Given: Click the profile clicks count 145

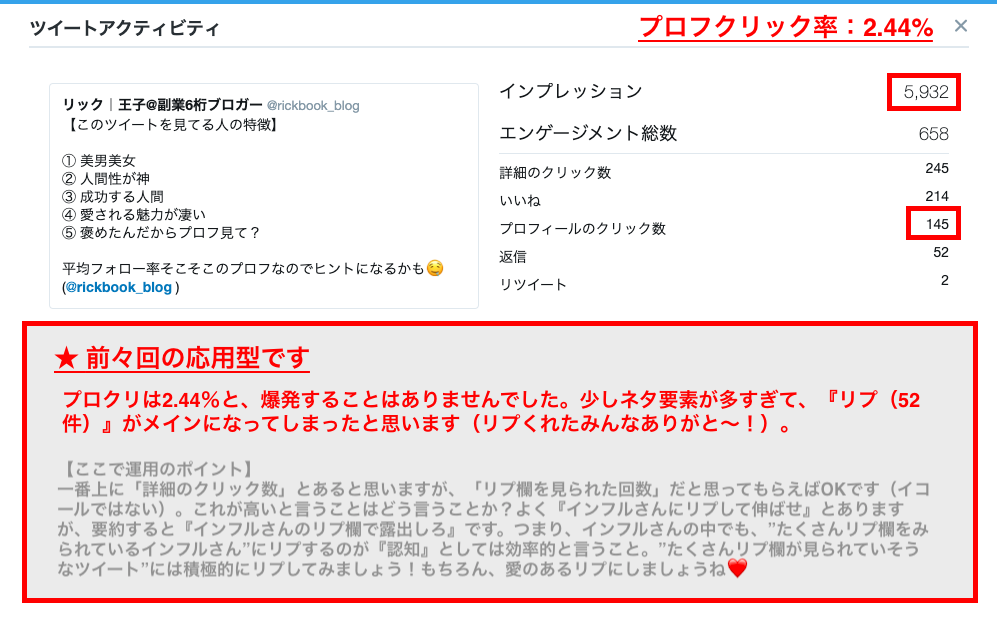Looking at the screenshot, I should click(x=937, y=224).
